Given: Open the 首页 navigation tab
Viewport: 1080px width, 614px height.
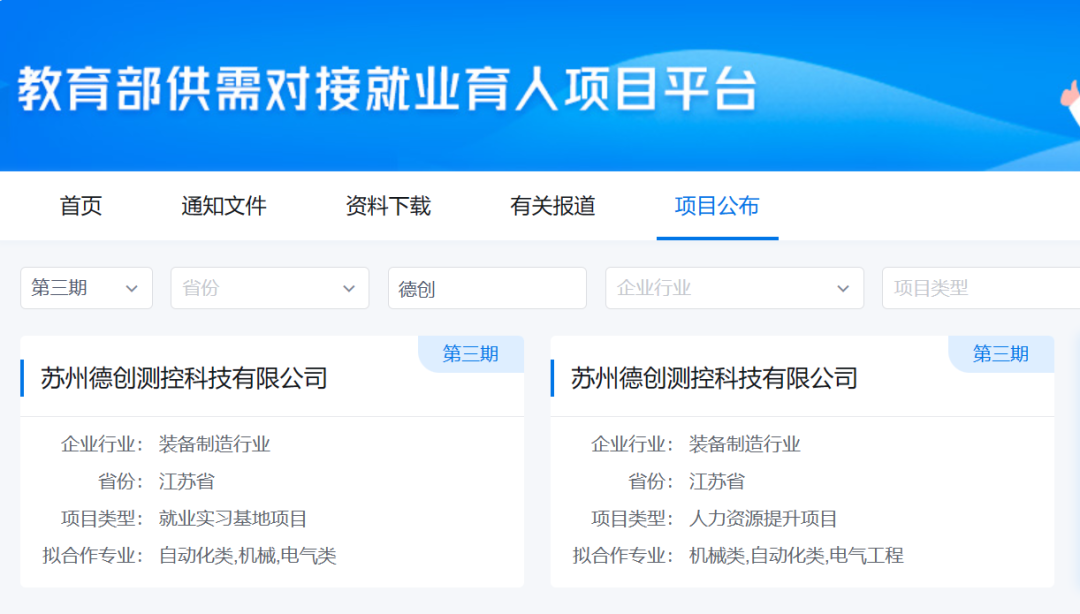Looking at the screenshot, I should click(x=81, y=206).
